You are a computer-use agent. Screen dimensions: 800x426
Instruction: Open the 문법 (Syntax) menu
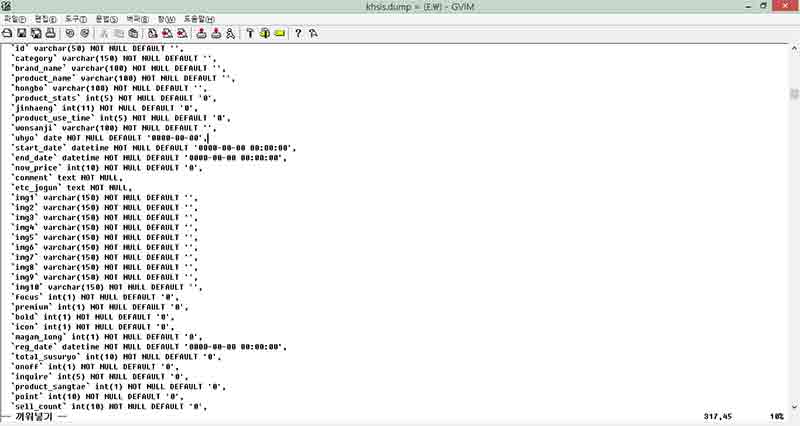tap(107, 19)
